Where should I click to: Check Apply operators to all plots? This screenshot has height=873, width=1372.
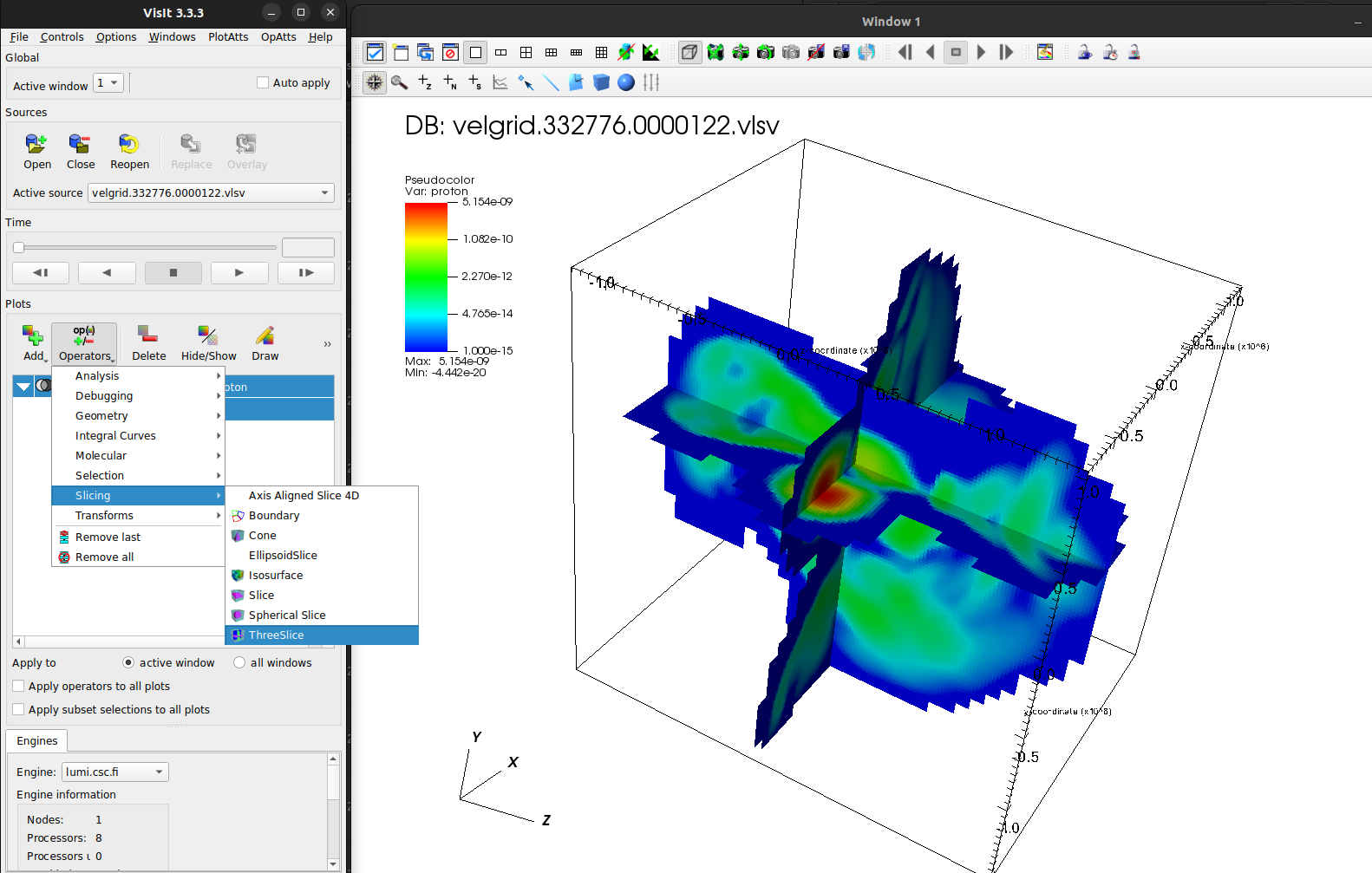click(18, 687)
